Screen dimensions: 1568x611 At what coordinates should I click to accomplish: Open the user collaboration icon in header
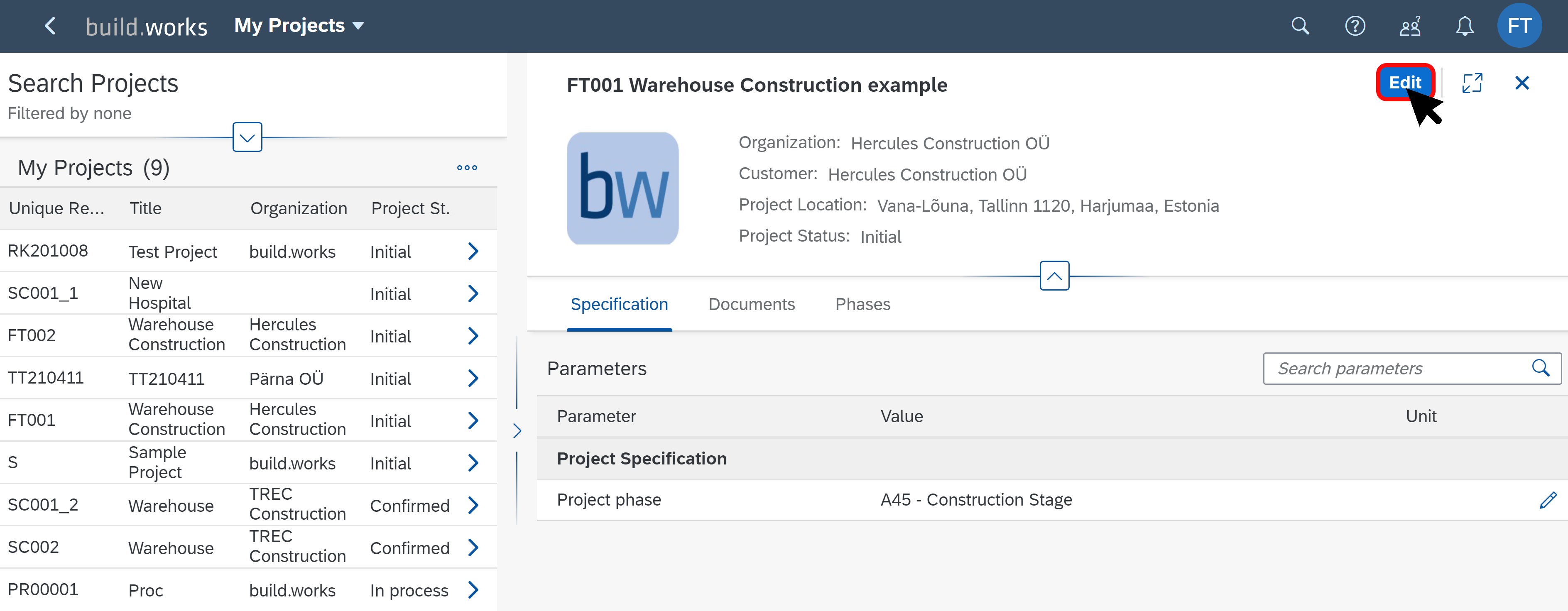pos(1410,26)
